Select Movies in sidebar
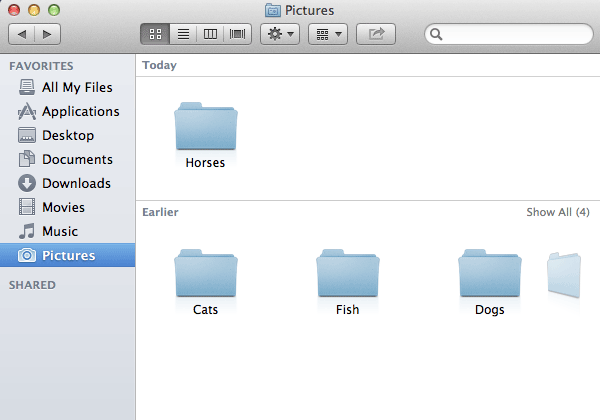This screenshot has height=420, width=600. pos(67,207)
